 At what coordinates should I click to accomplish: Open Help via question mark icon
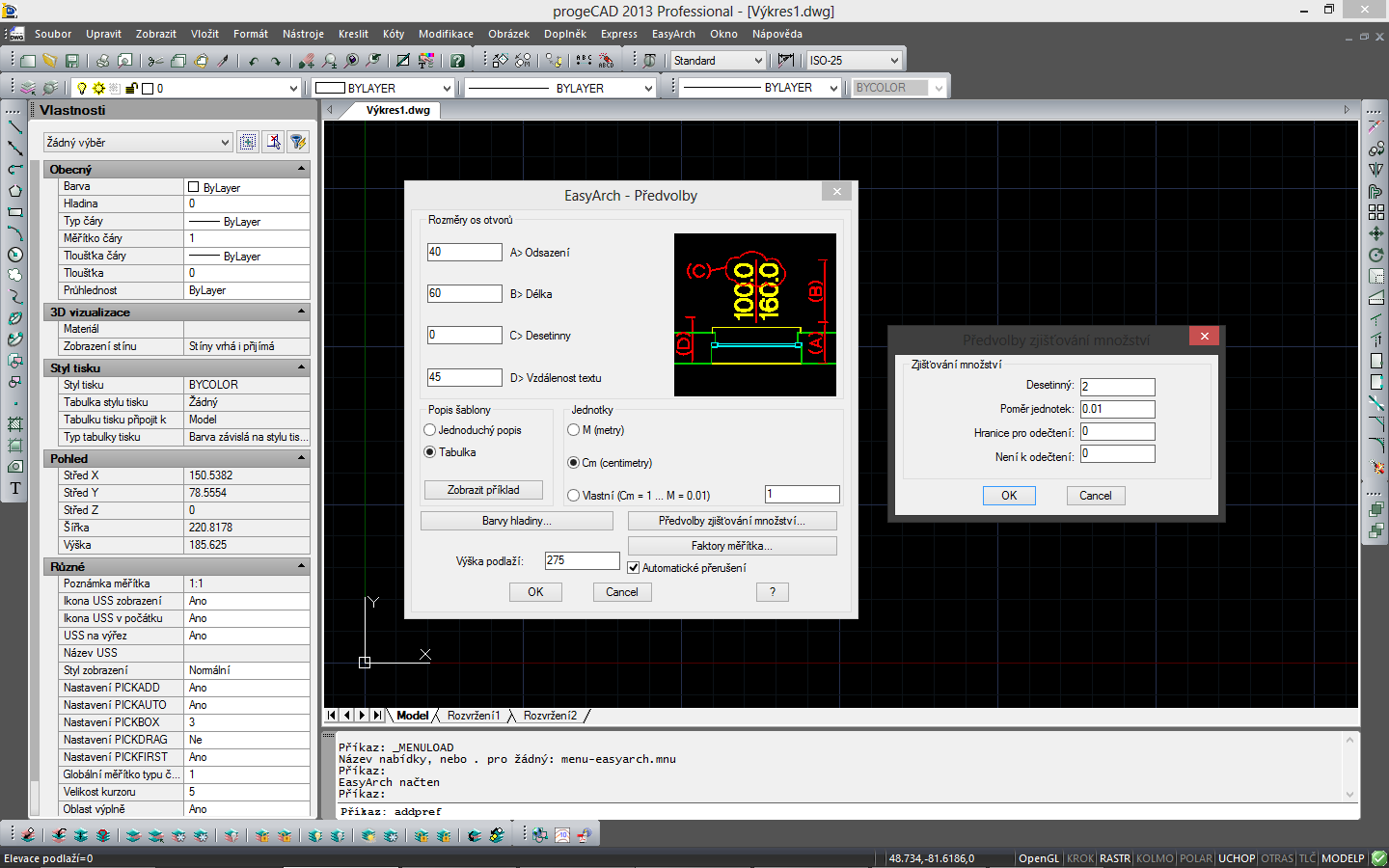pyautogui.click(x=457, y=61)
